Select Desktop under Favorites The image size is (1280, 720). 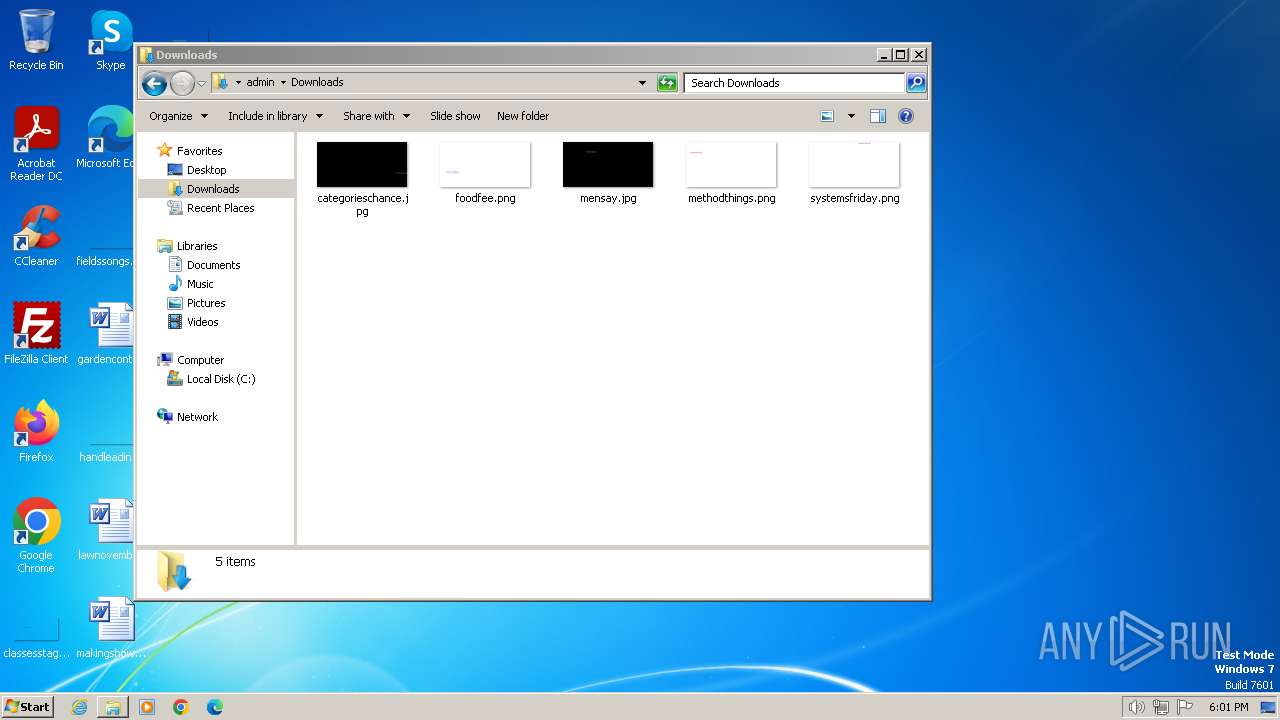[206, 170]
